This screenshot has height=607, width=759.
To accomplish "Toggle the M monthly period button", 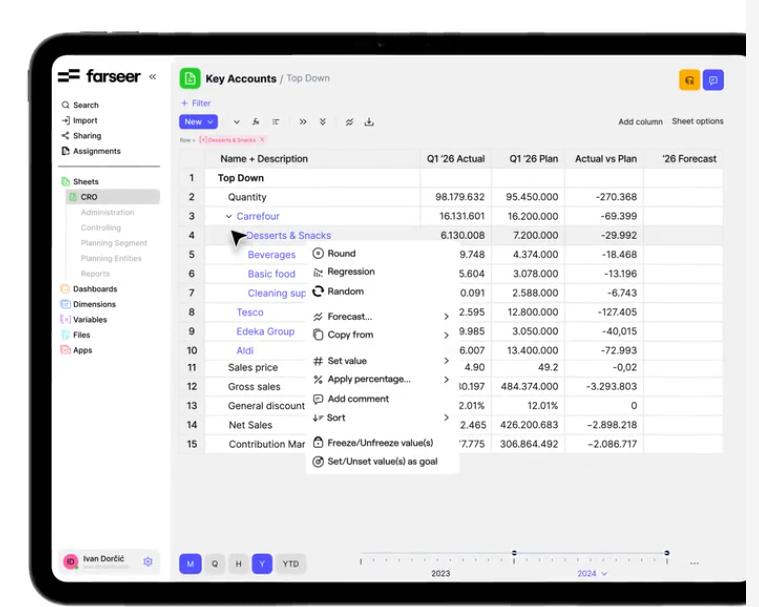I will click(x=190, y=563).
